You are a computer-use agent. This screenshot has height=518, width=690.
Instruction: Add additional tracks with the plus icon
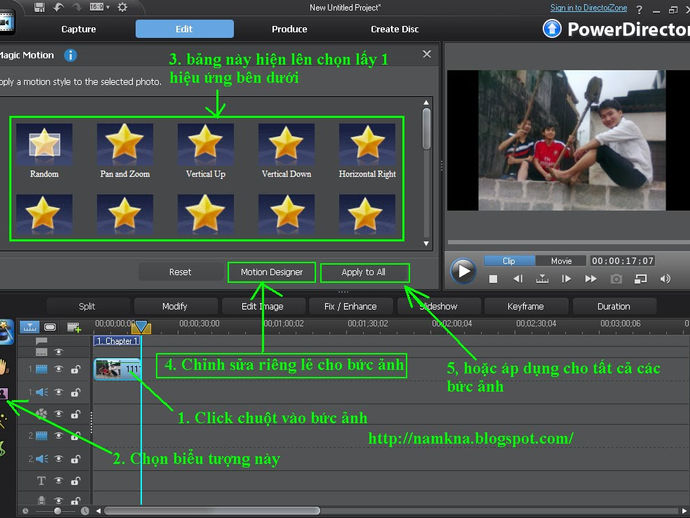[73, 327]
